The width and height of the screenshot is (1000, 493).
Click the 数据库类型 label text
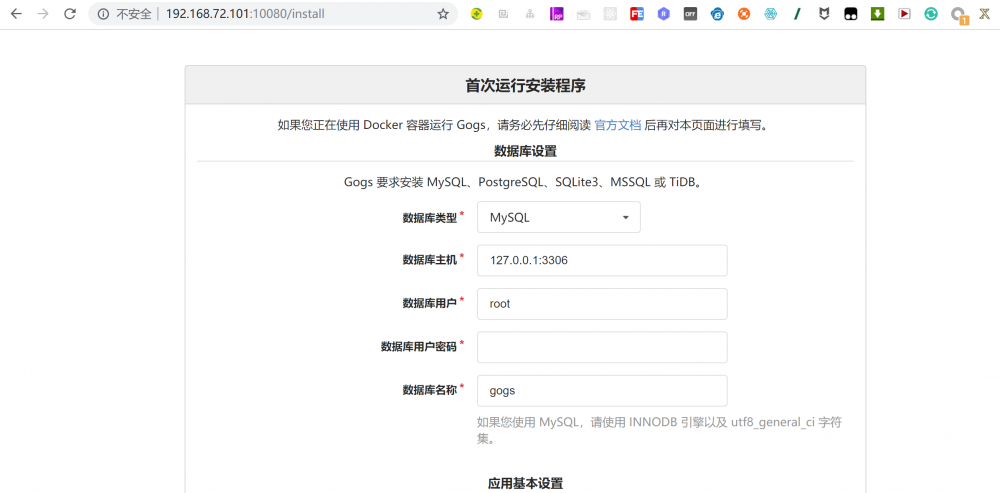[430, 218]
